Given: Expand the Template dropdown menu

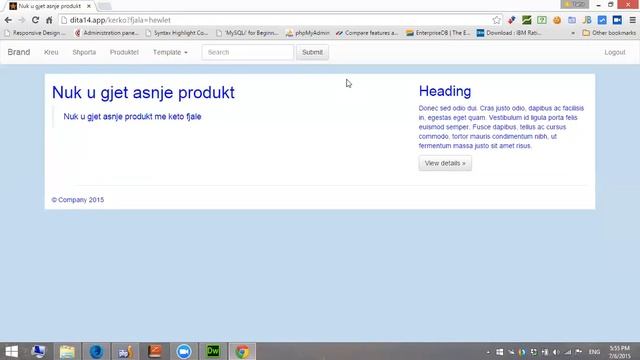Looking at the screenshot, I should pos(170,52).
